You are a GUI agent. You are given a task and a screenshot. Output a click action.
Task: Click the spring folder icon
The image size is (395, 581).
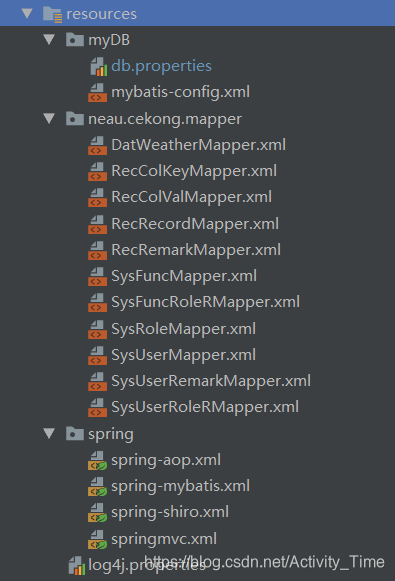click(x=74, y=434)
